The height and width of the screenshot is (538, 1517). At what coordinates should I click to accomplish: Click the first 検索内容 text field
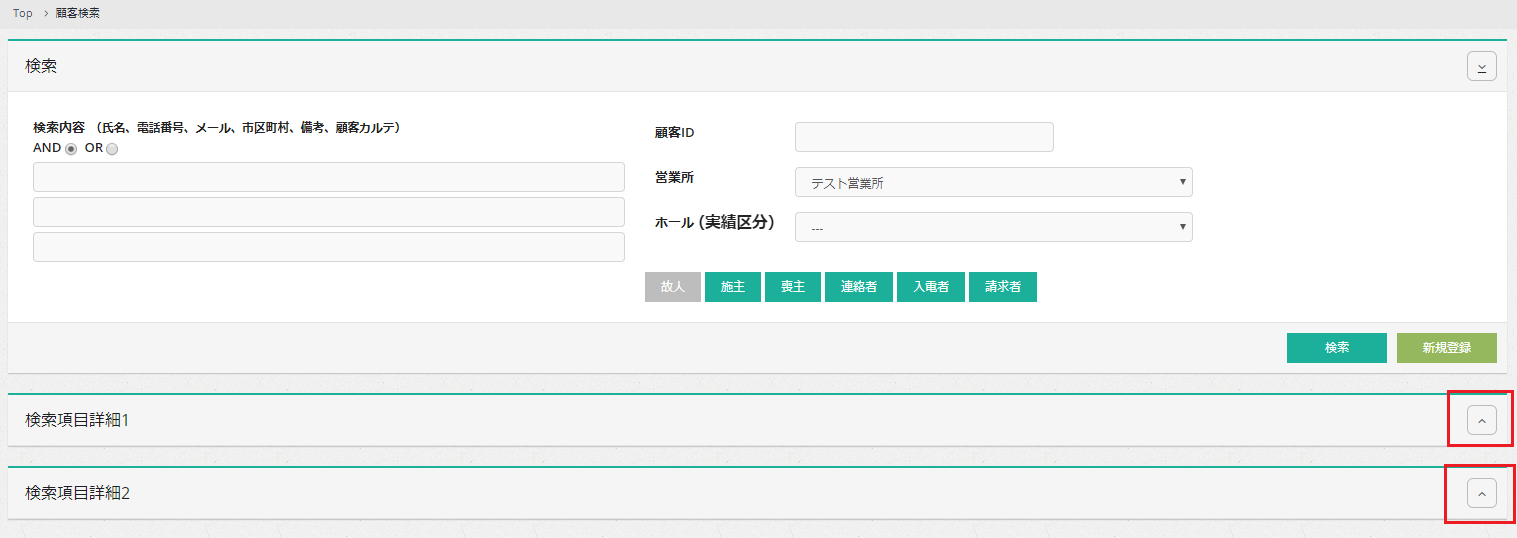pyautogui.click(x=329, y=177)
